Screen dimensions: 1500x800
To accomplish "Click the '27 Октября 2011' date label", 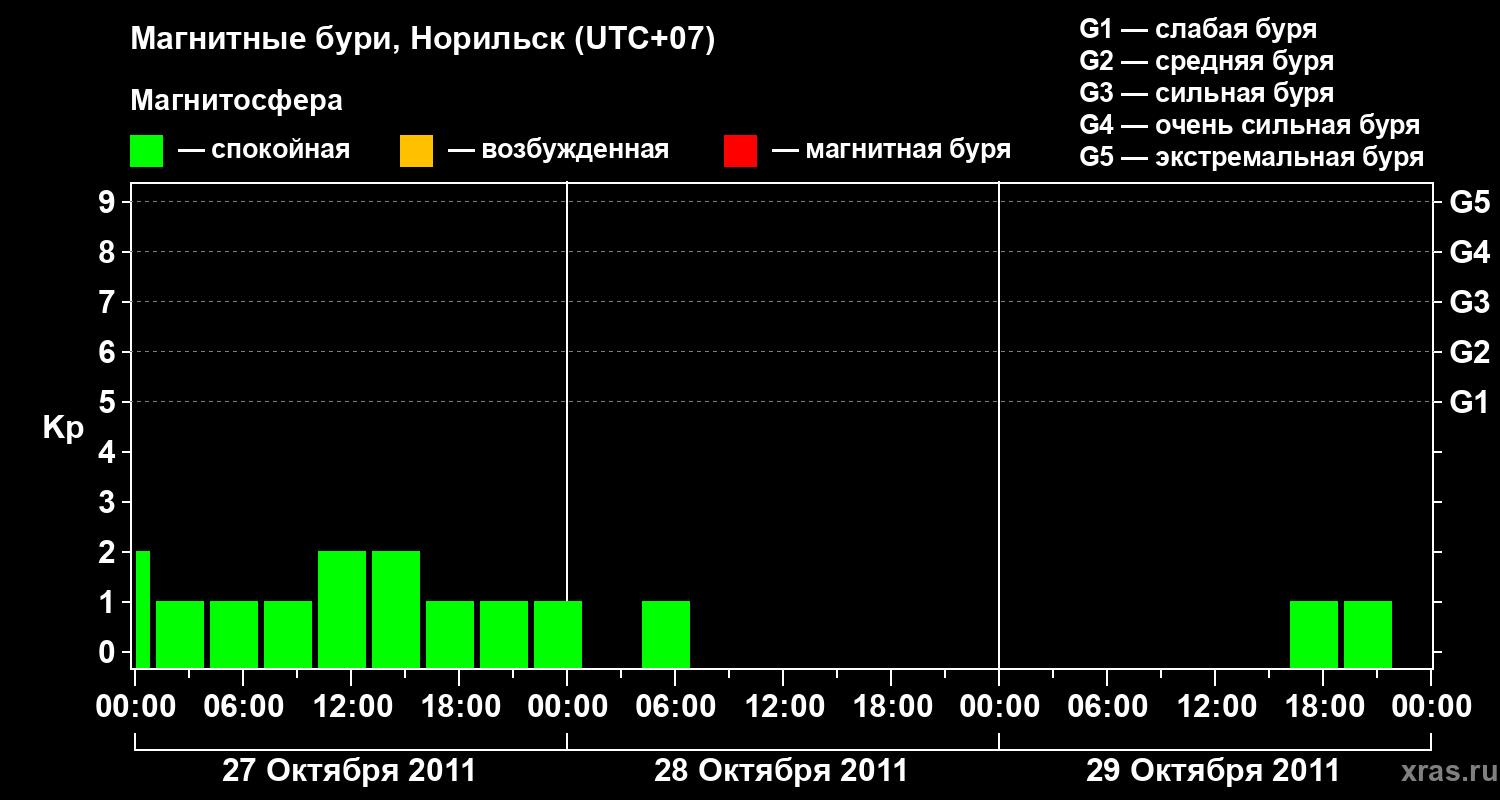I will point(349,771).
